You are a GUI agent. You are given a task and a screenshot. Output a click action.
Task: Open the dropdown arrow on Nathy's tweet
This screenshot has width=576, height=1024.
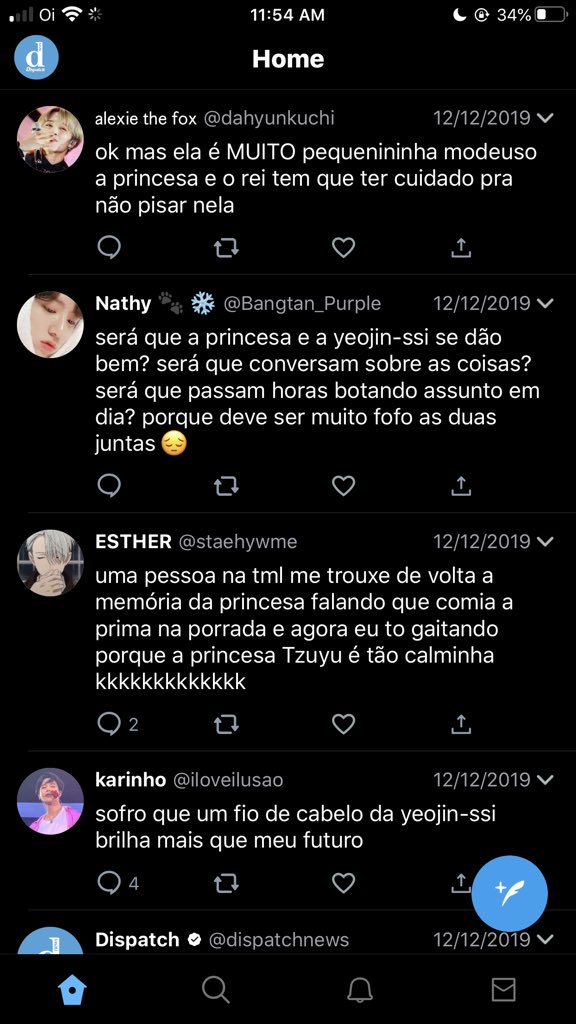[x=544, y=304]
